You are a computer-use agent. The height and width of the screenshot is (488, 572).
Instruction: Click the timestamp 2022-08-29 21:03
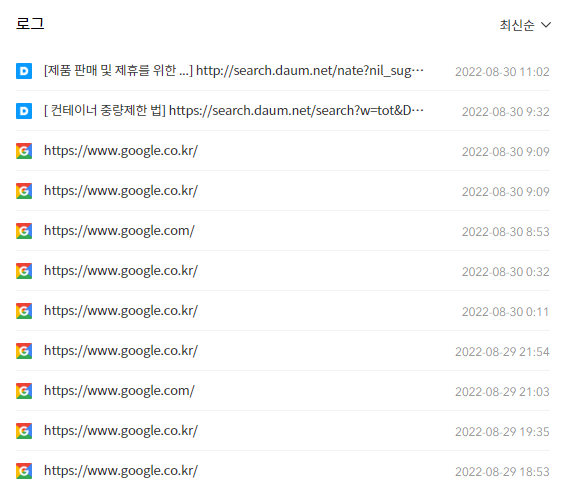502,392
